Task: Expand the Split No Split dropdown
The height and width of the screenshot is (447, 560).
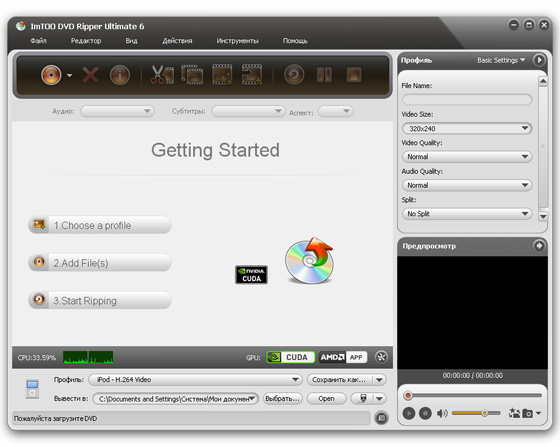Action: click(467, 214)
